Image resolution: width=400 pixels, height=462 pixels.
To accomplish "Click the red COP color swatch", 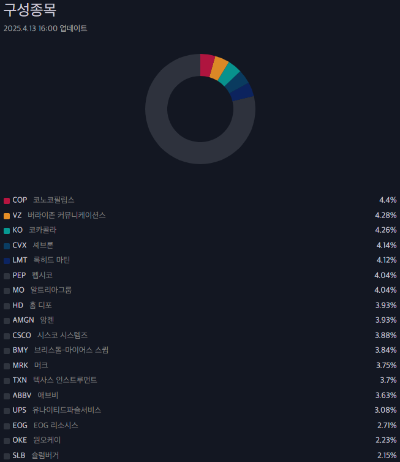I will pos(7,201).
